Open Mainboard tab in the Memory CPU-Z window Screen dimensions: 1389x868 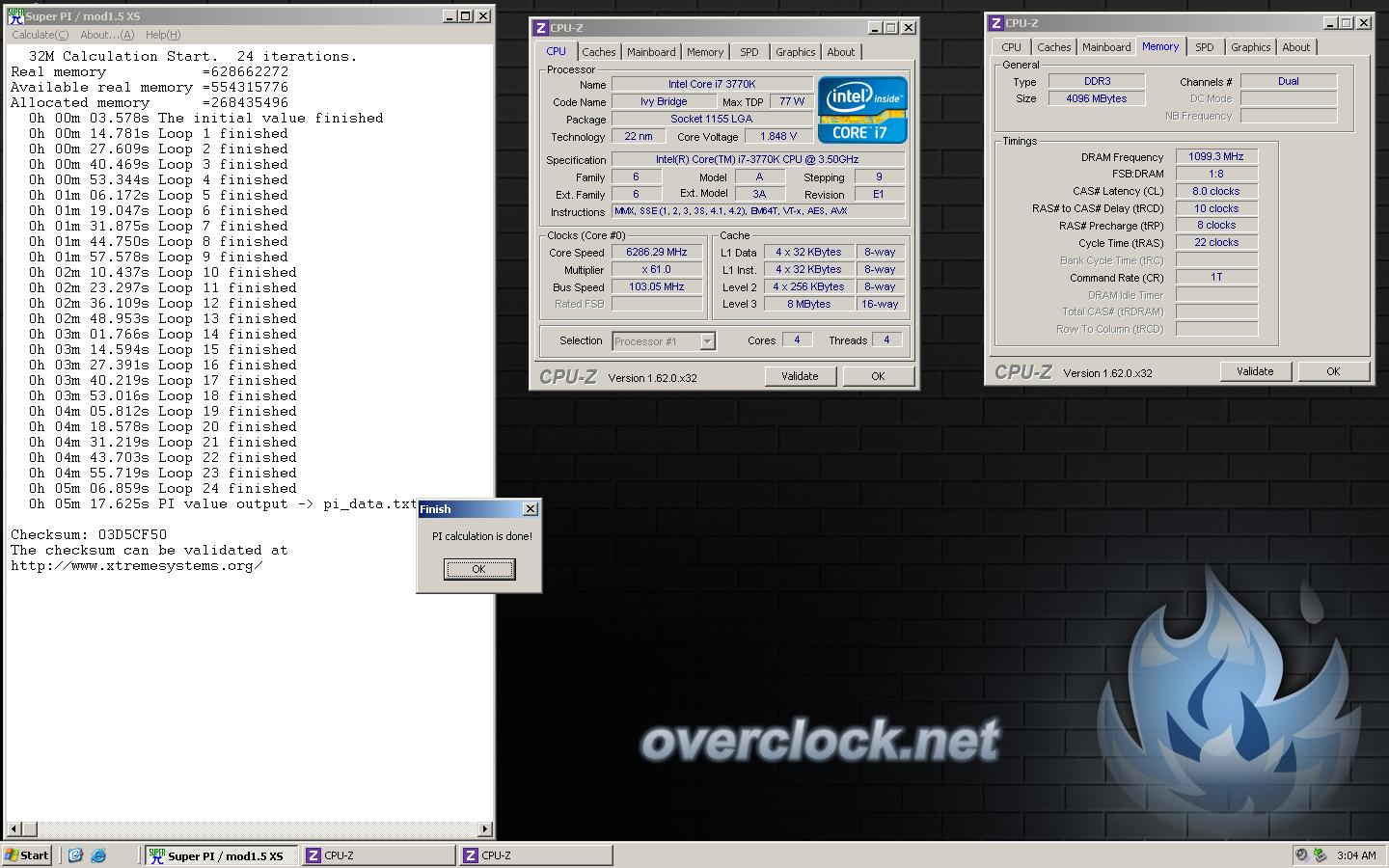coord(1106,47)
